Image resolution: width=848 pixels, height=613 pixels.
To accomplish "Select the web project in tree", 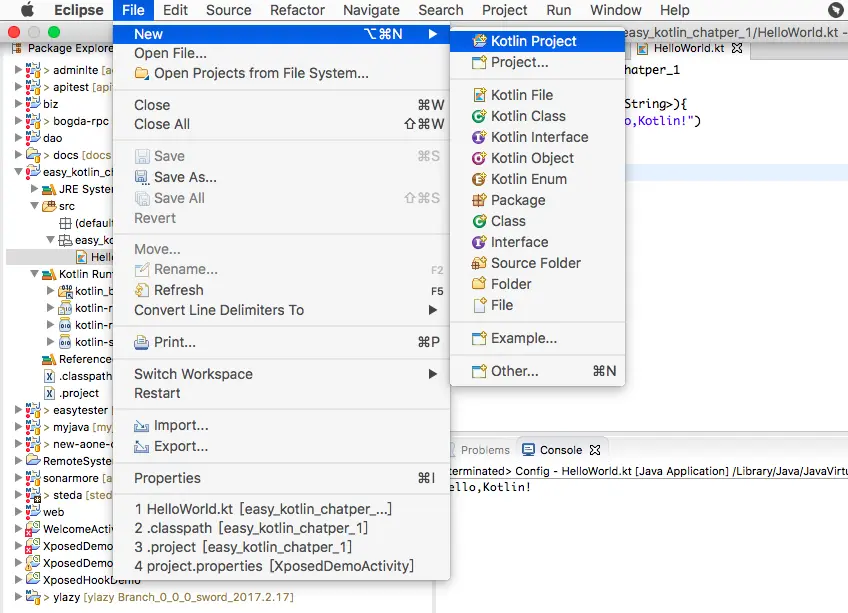I will coord(54,512).
